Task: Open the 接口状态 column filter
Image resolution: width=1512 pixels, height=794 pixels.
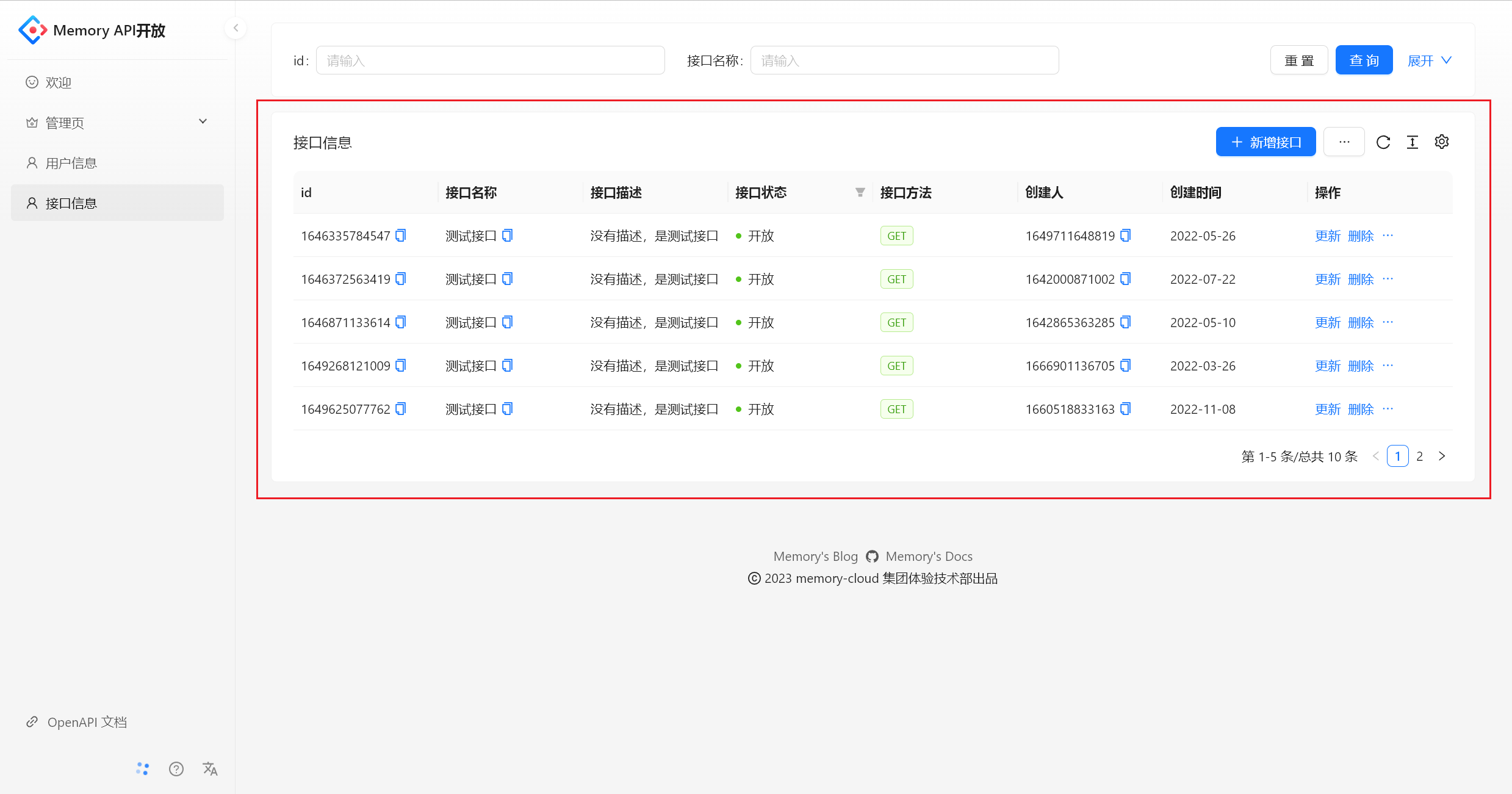Action: (x=860, y=193)
